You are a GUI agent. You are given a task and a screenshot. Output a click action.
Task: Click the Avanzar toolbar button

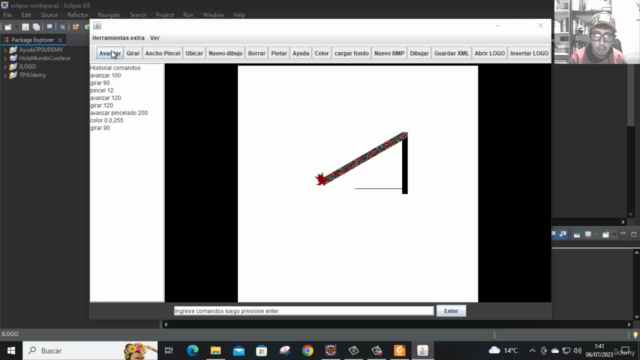[x=110, y=53]
